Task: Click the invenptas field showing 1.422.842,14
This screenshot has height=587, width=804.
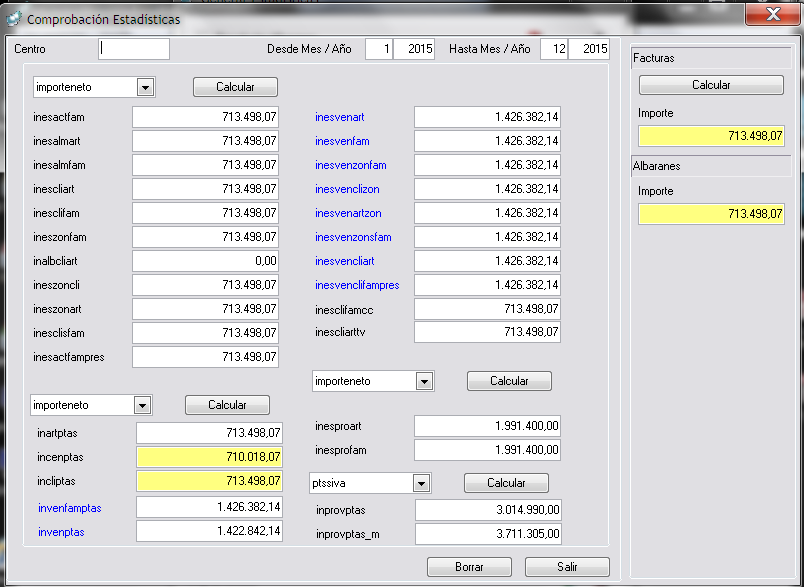Action: pyautogui.click(x=210, y=531)
